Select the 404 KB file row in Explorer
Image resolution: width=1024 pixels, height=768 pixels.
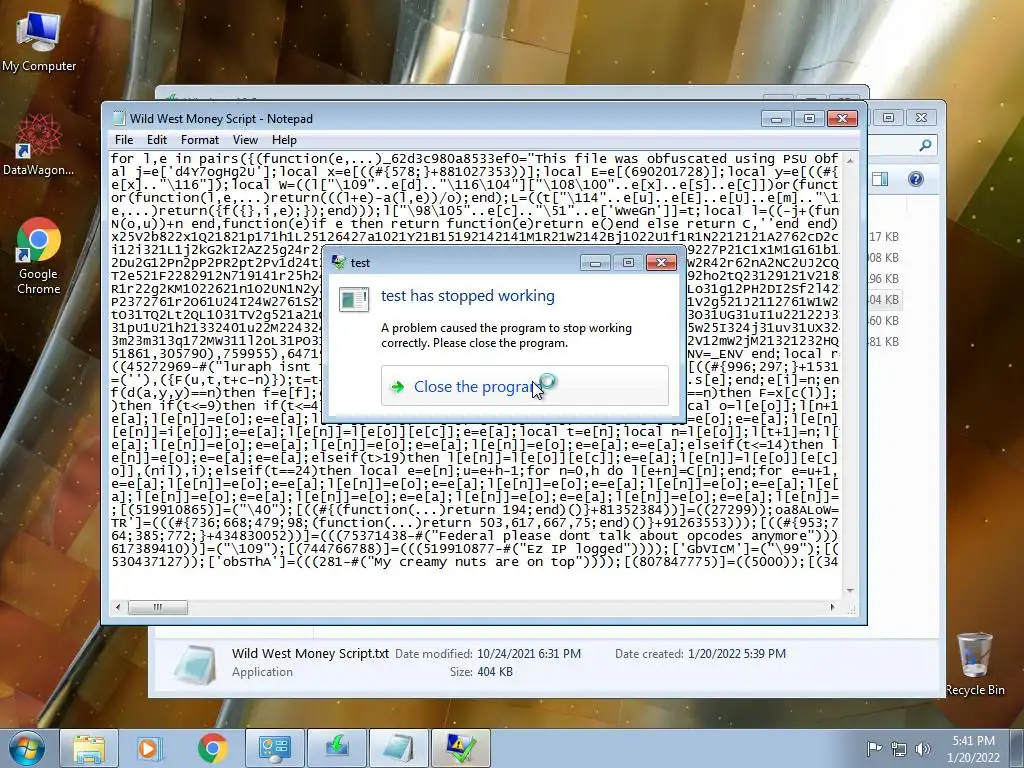pos(884,300)
